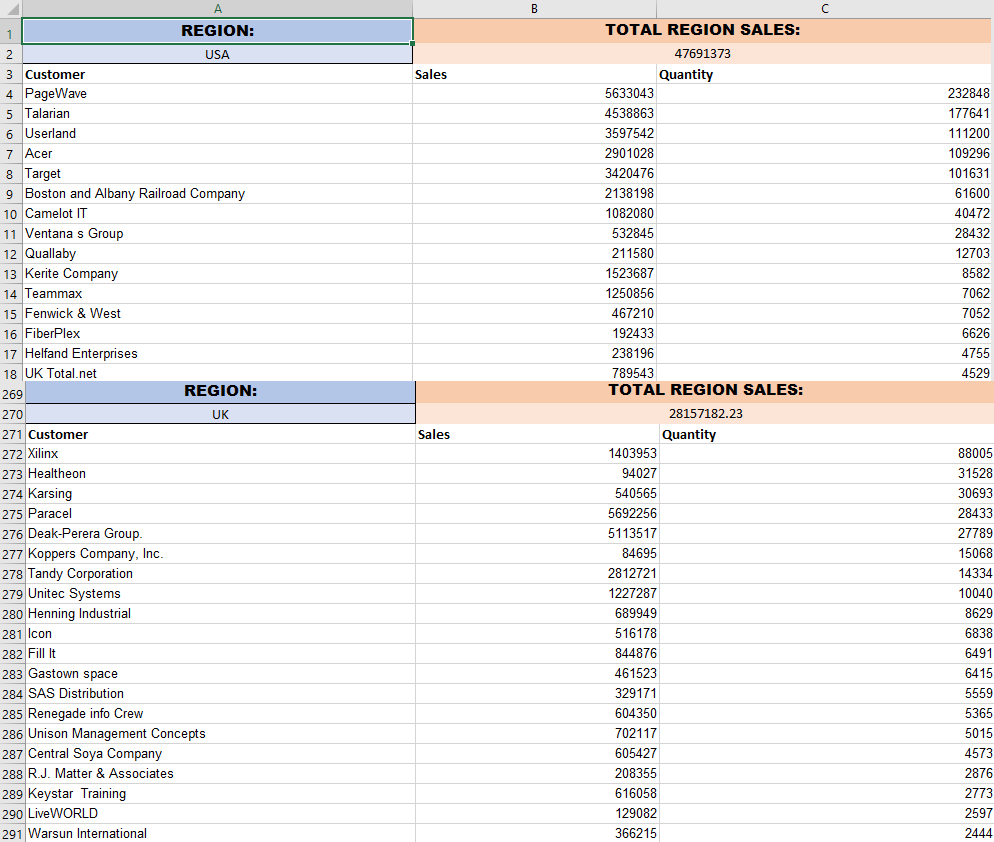The width and height of the screenshot is (994, 842).
Task: Click Teammax quantity 7062
Action: pyautogui.click(x=825, y=294)
